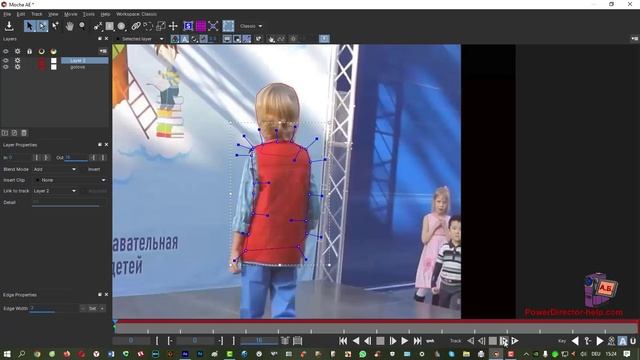Open WhatsApp from the taskbar

[x=362, y=354]
